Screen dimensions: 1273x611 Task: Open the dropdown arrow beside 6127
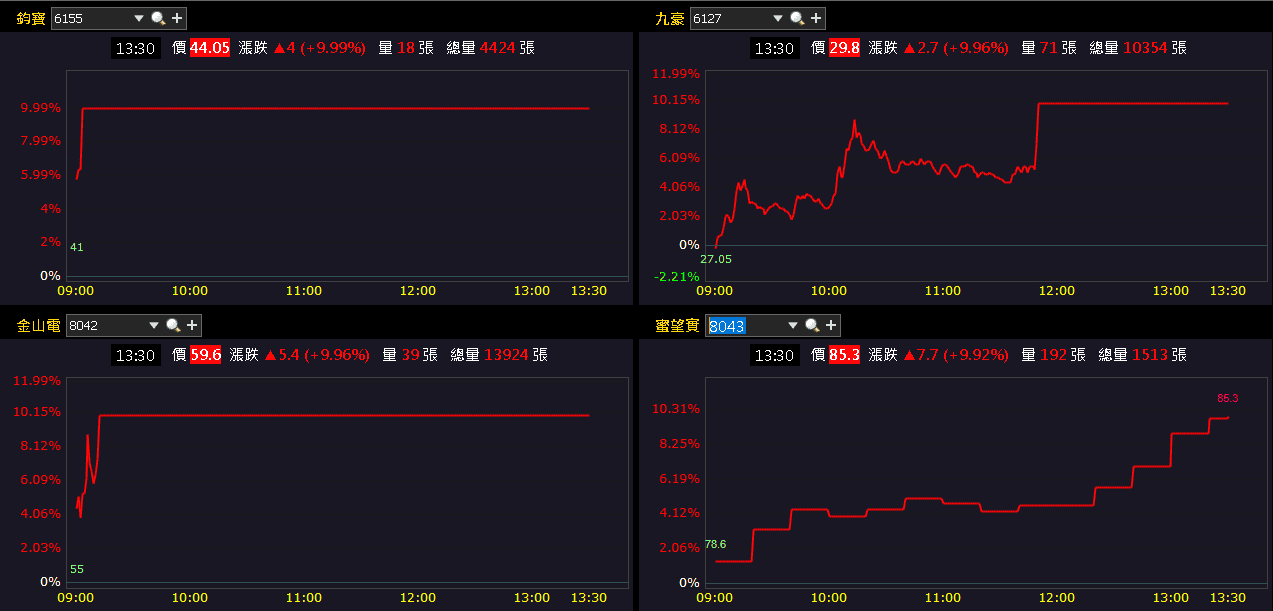click(777, 17)
